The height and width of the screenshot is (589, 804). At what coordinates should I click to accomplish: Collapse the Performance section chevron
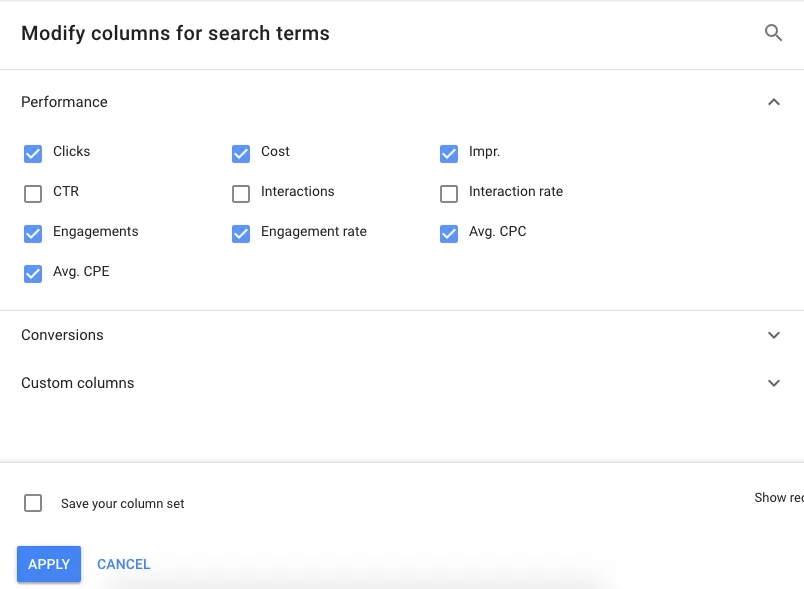[x=773, y=101]
